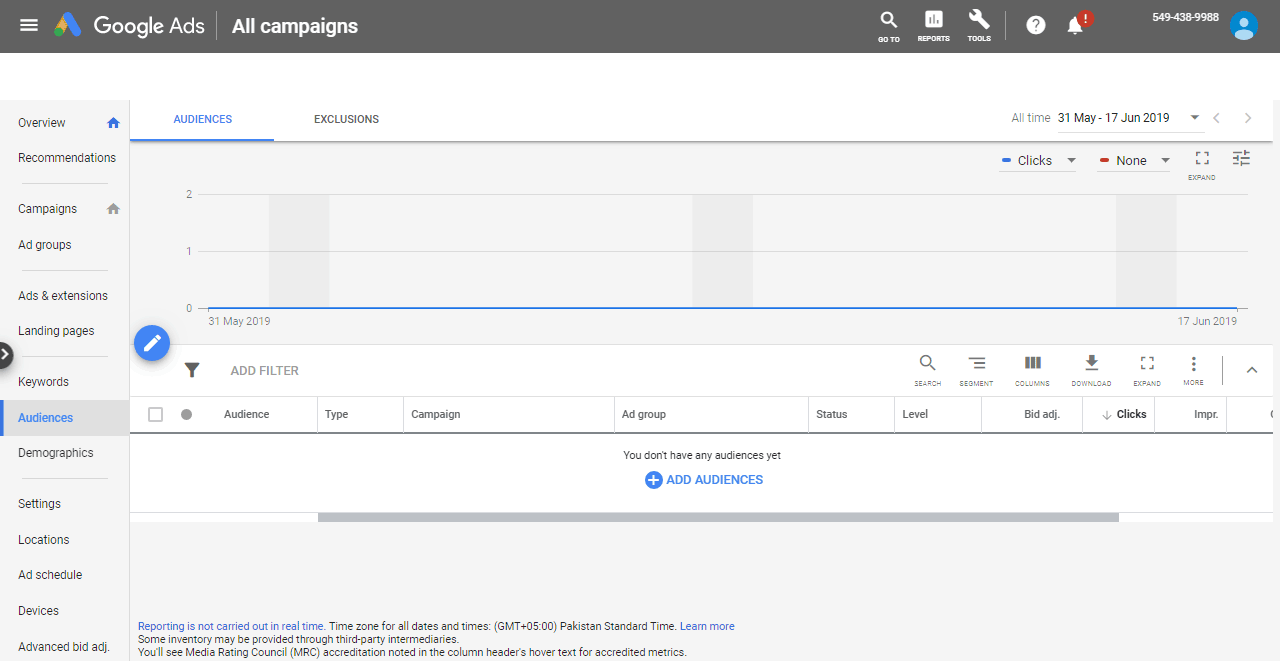
Task: Switch to the Exclusions tab
Action: click(346, 119)
